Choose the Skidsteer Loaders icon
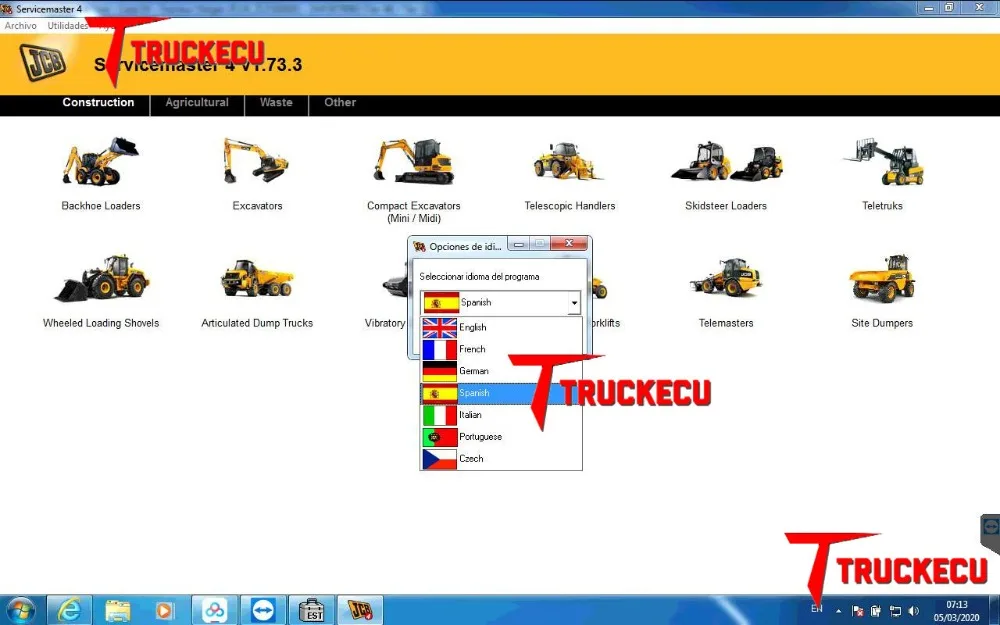This screenshot has height=625, width=1000. [x=726, y=162]
